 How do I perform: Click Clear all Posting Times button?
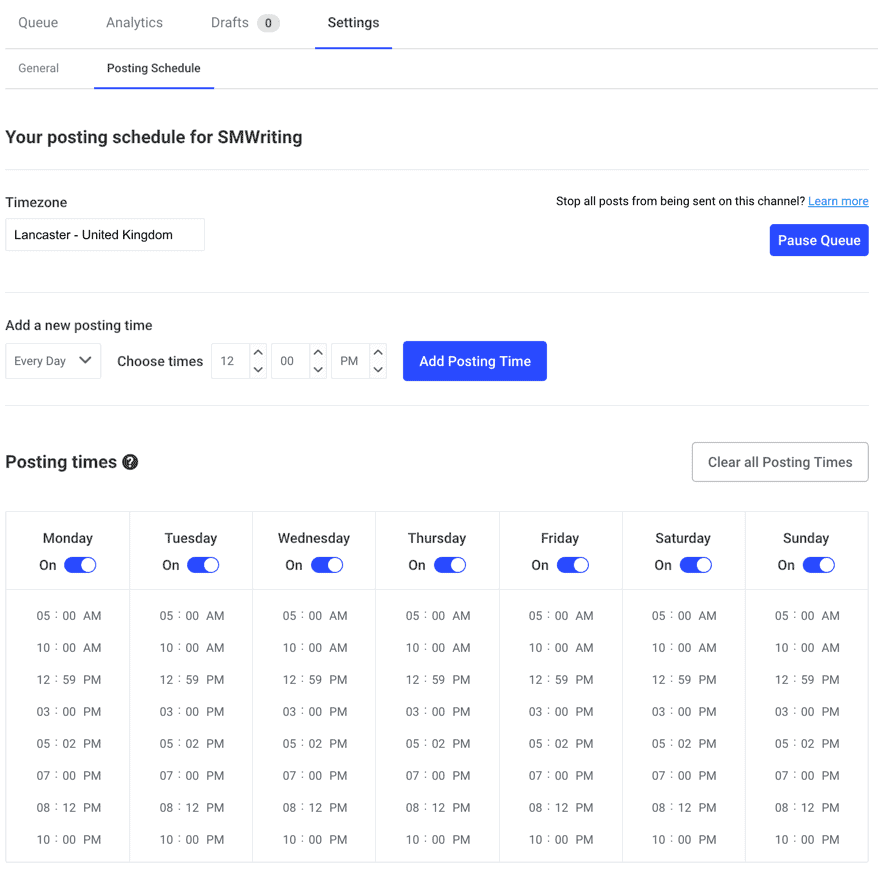[780, 462]
